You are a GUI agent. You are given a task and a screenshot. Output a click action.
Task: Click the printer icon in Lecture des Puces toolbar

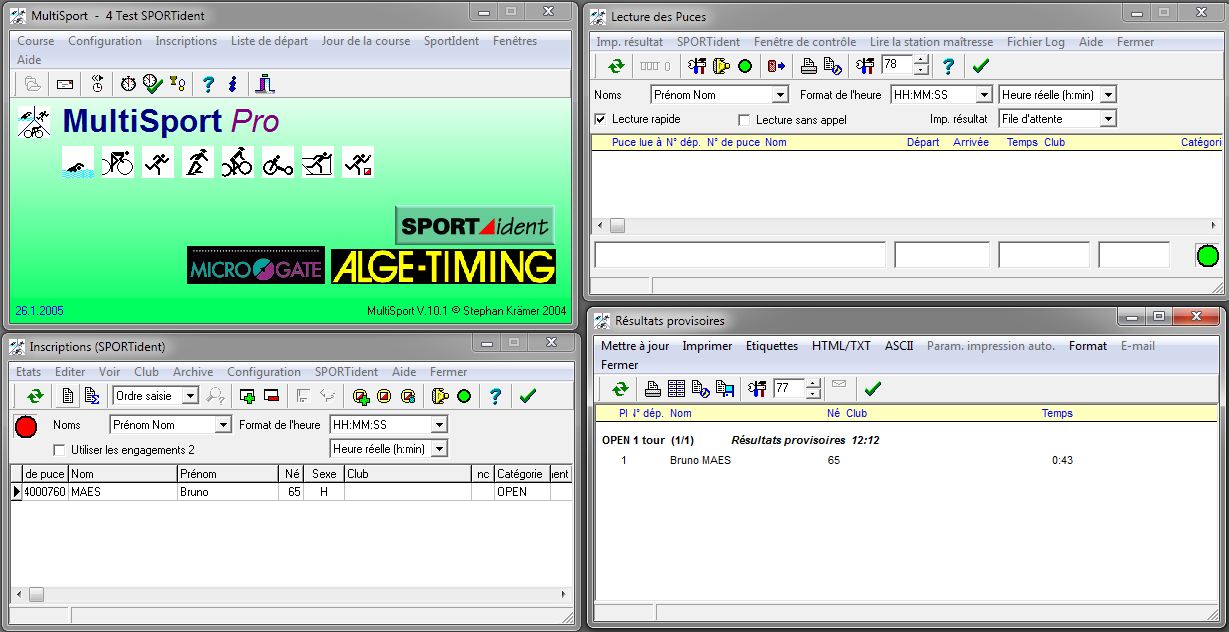click(808, 67)
